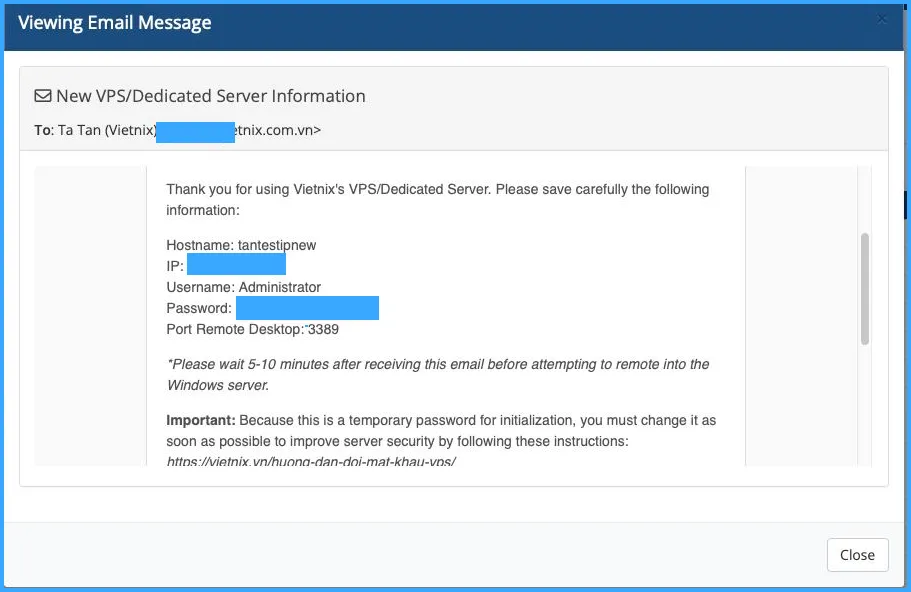The width and height of the screenshot is (911, 592).
Task: Click the X in the title bar
Action: point(882,18)
